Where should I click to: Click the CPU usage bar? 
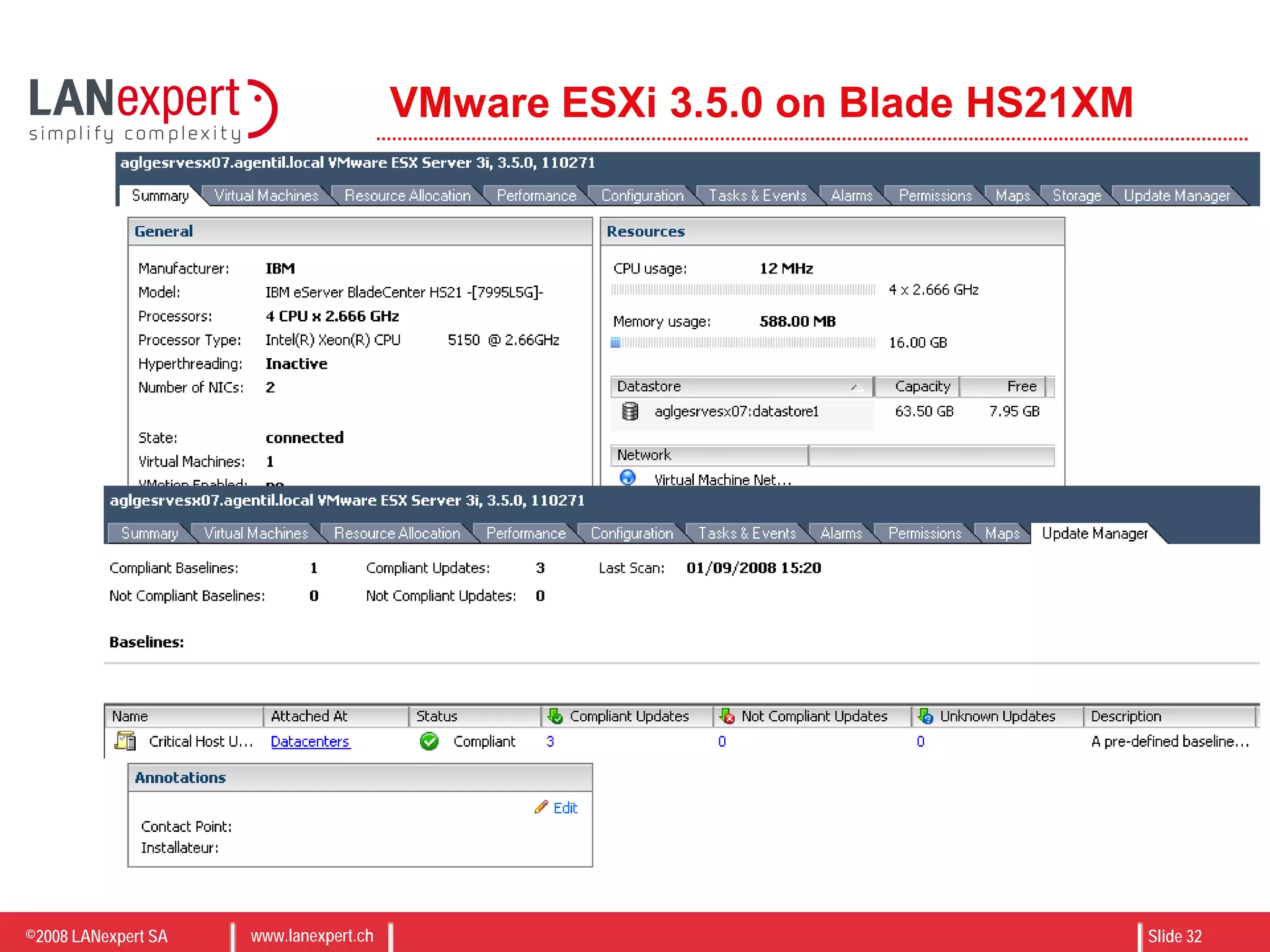(743, 289)
